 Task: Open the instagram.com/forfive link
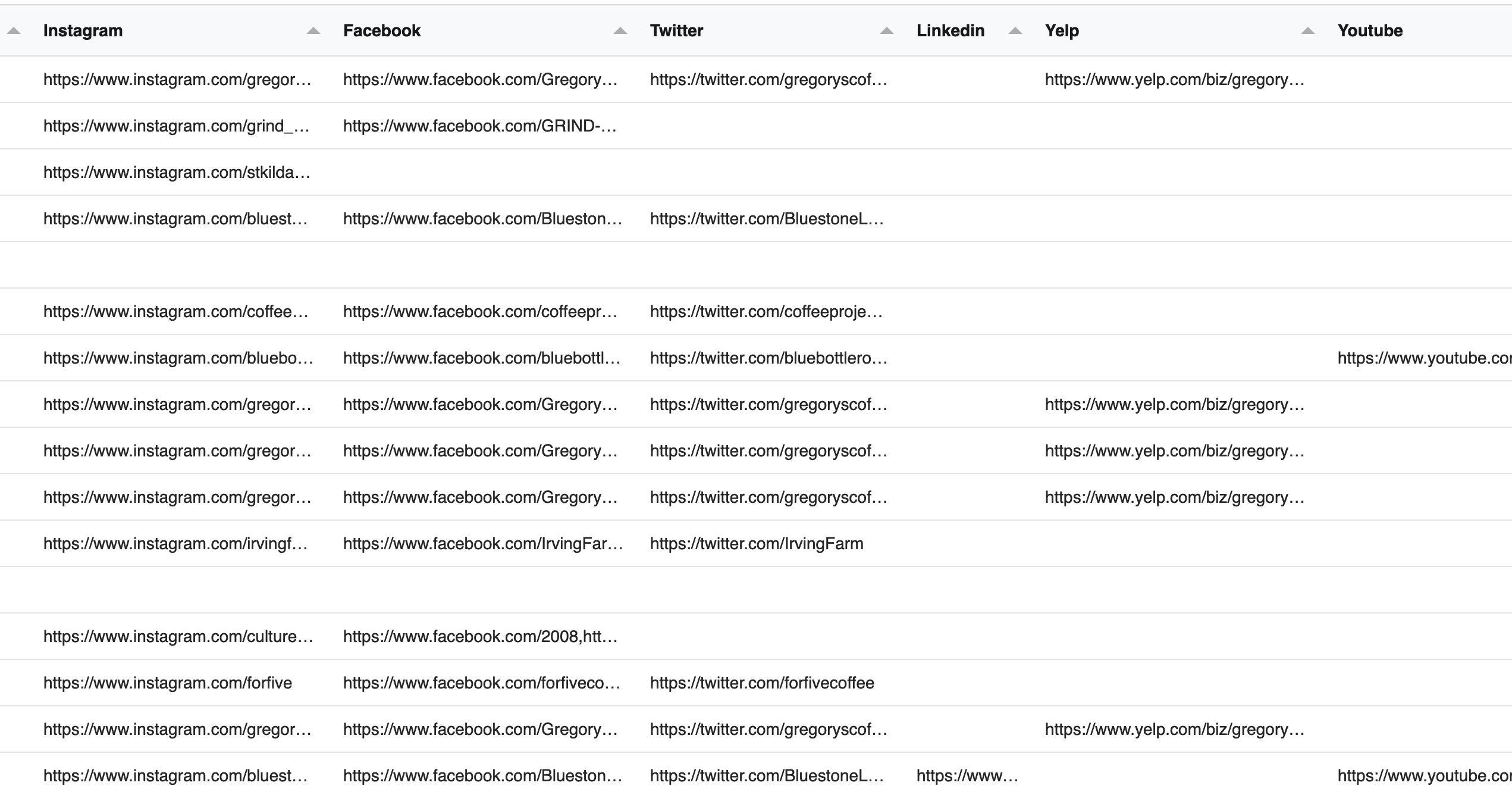click(167, 682)
